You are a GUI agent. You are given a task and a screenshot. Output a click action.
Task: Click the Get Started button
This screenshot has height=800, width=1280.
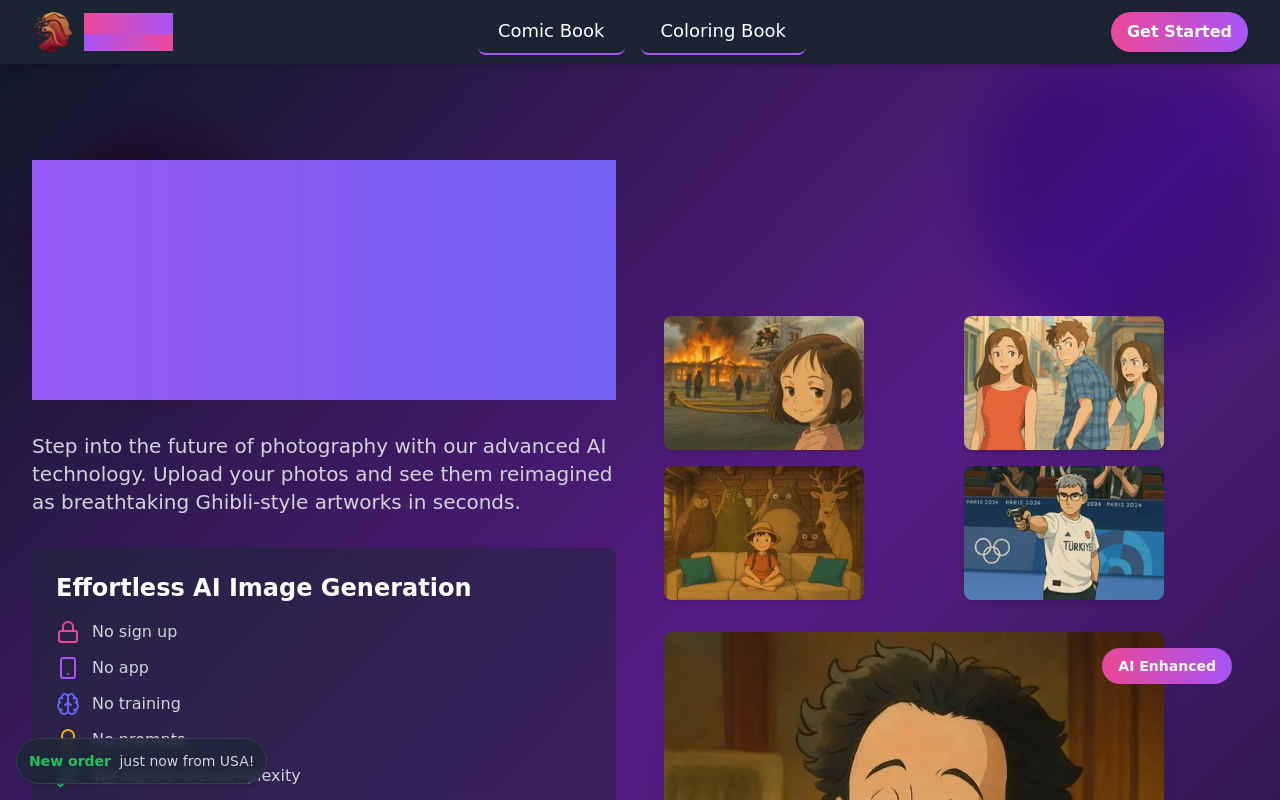[1179, 32]
